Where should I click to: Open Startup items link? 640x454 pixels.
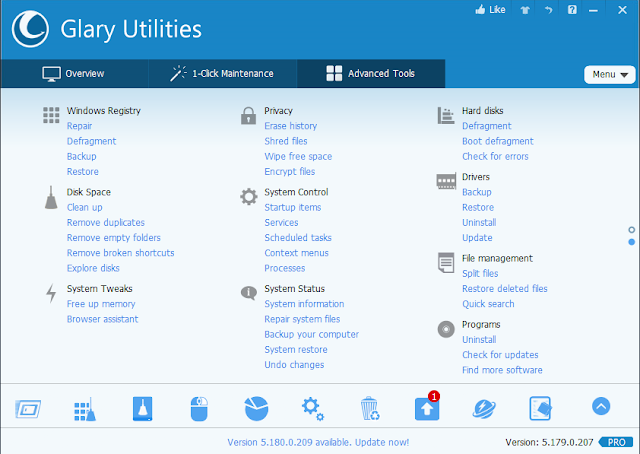click(293, 207)
